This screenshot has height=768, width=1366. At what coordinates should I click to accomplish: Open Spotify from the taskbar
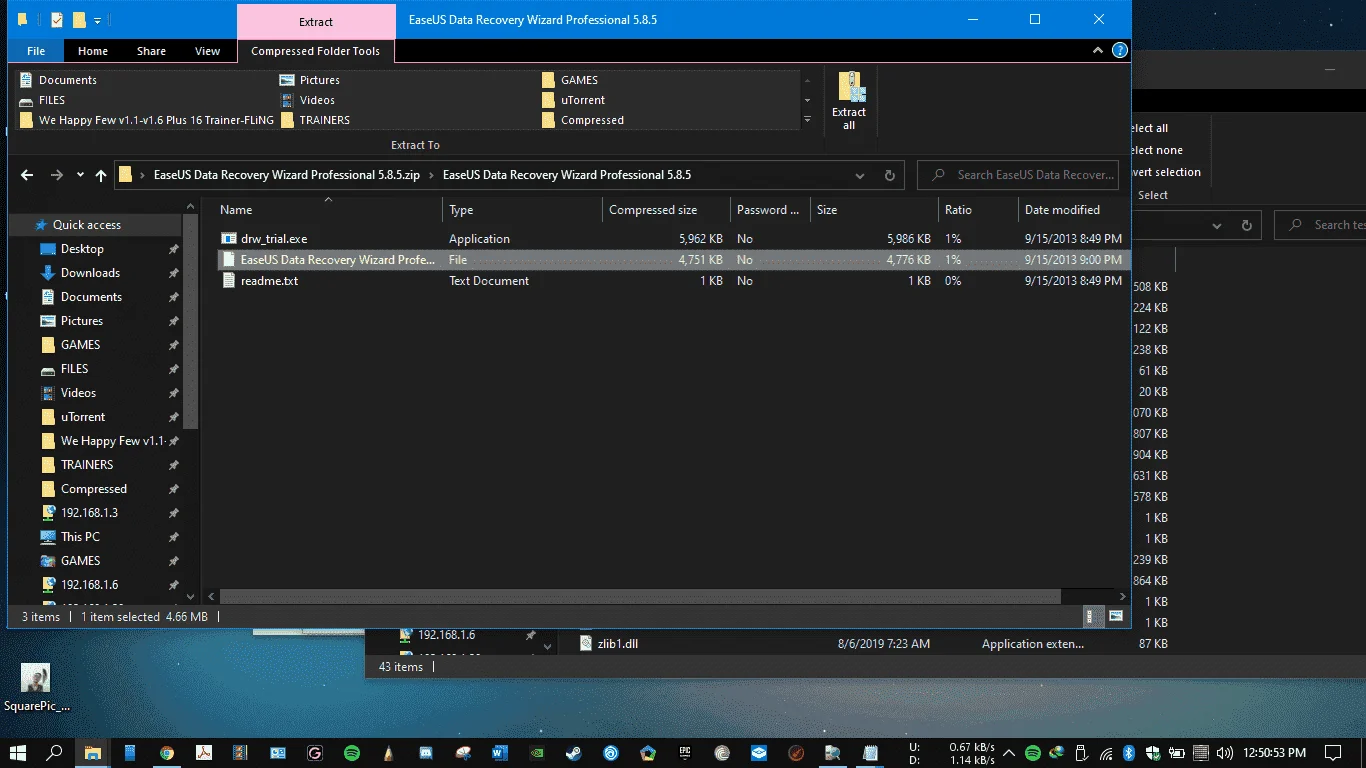[351, 752]
